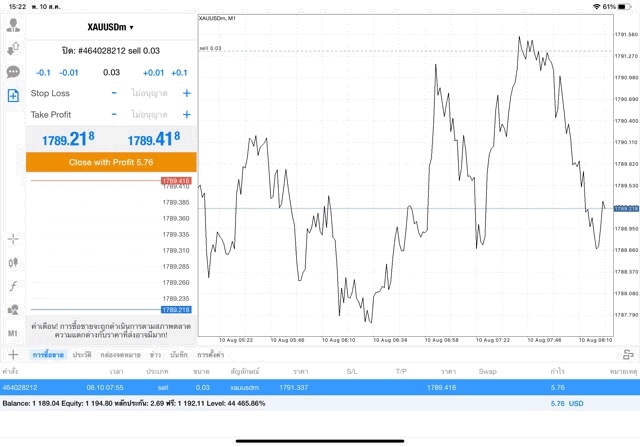The height and width of the screenshot is (447, 640).
Task: Open the candlestick chart type icon
Action: pyautogui.click(x=13, y=262)
